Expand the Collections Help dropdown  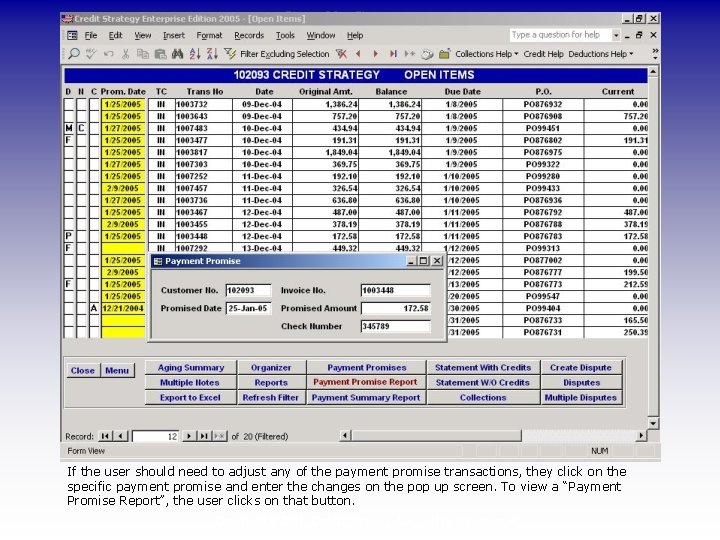click(x=516, y=54)
